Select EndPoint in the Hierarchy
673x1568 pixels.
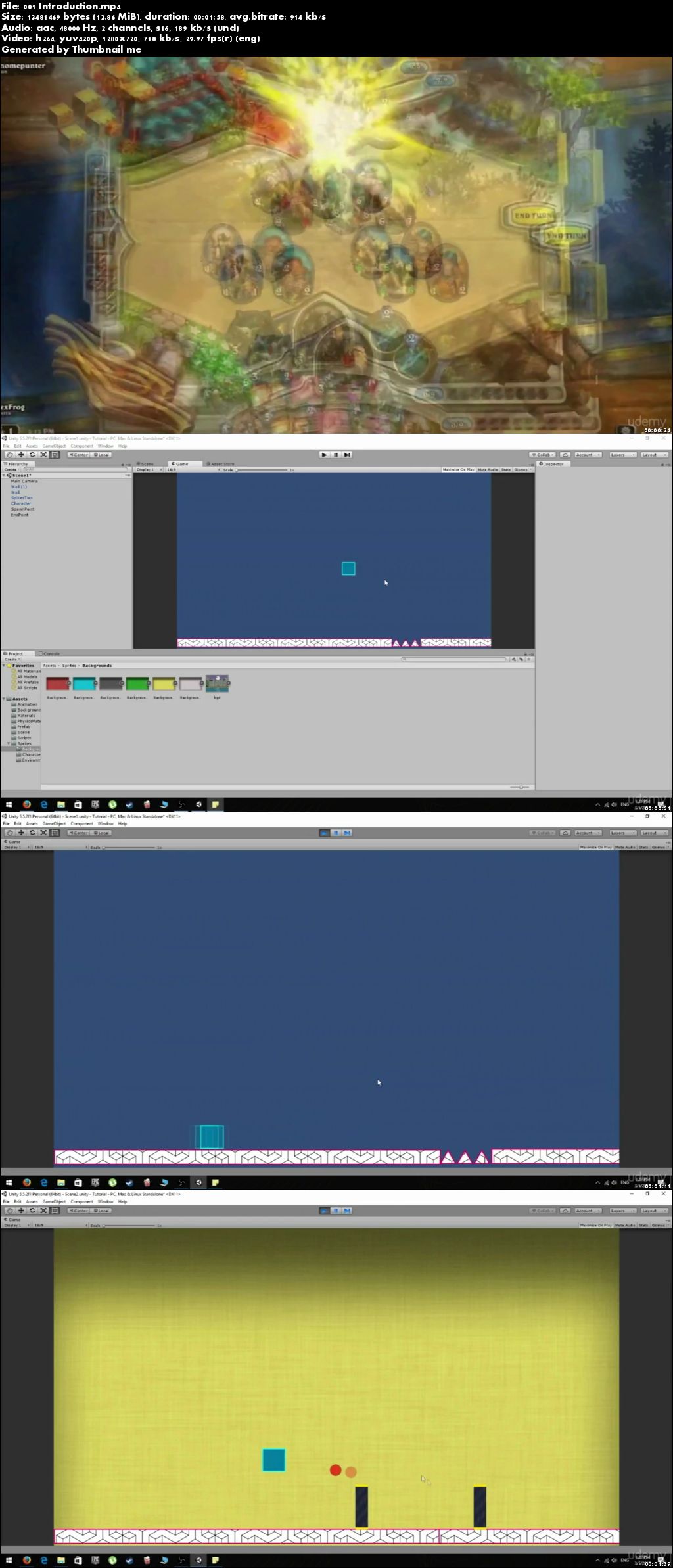click(20, 515)
